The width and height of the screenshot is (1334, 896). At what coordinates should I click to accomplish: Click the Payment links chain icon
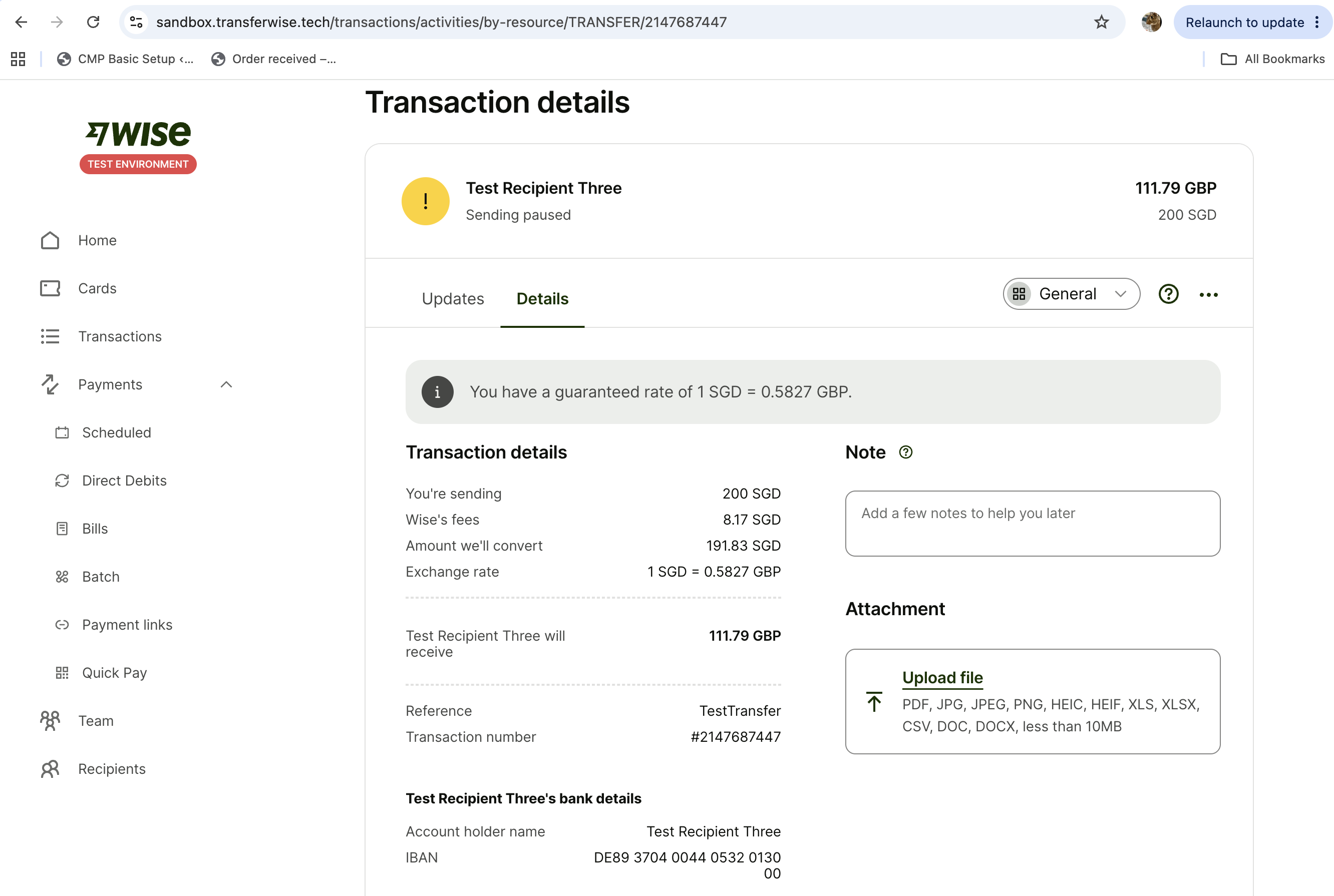(x=62, y=625)
